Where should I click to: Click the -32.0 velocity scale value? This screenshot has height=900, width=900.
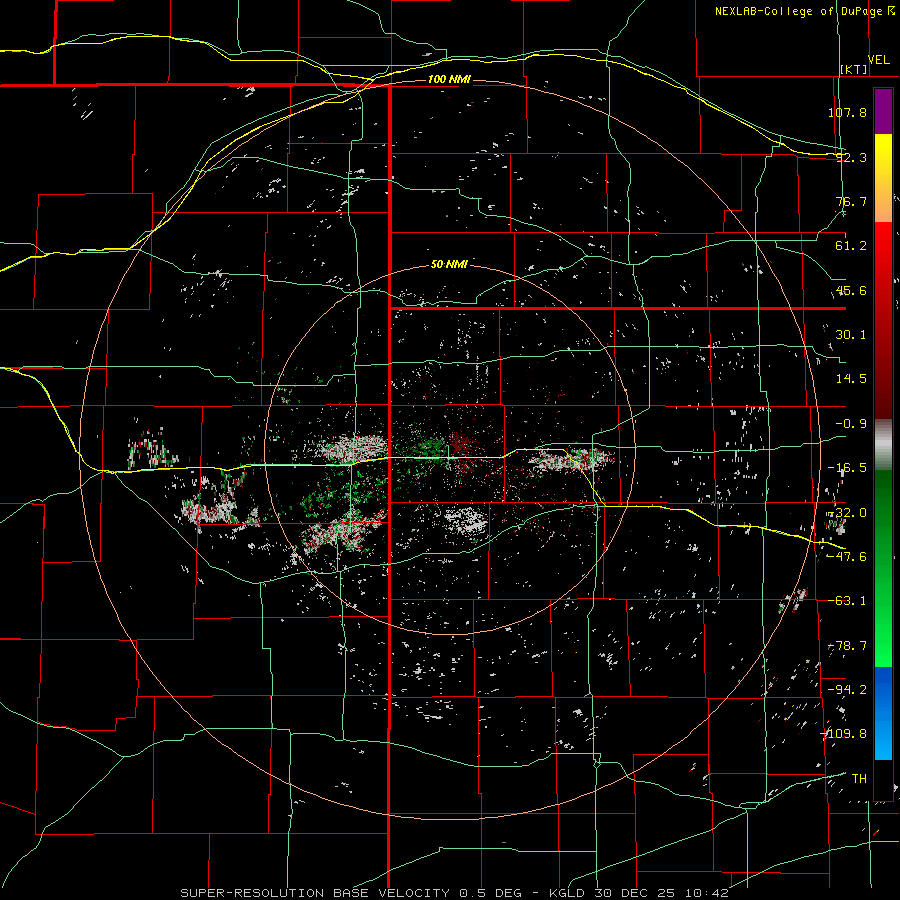pos(847,513)
